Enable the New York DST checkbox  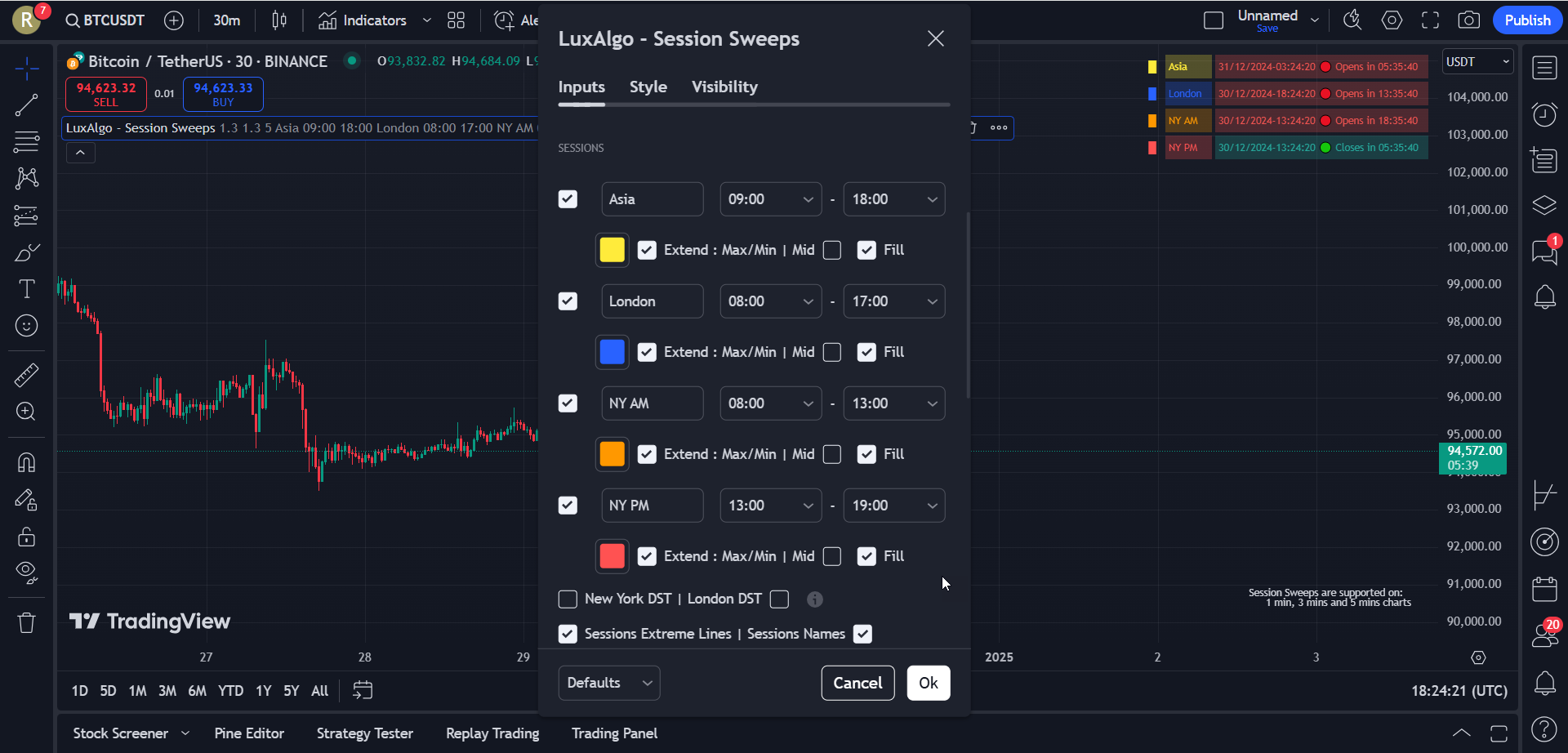point(568,599)
